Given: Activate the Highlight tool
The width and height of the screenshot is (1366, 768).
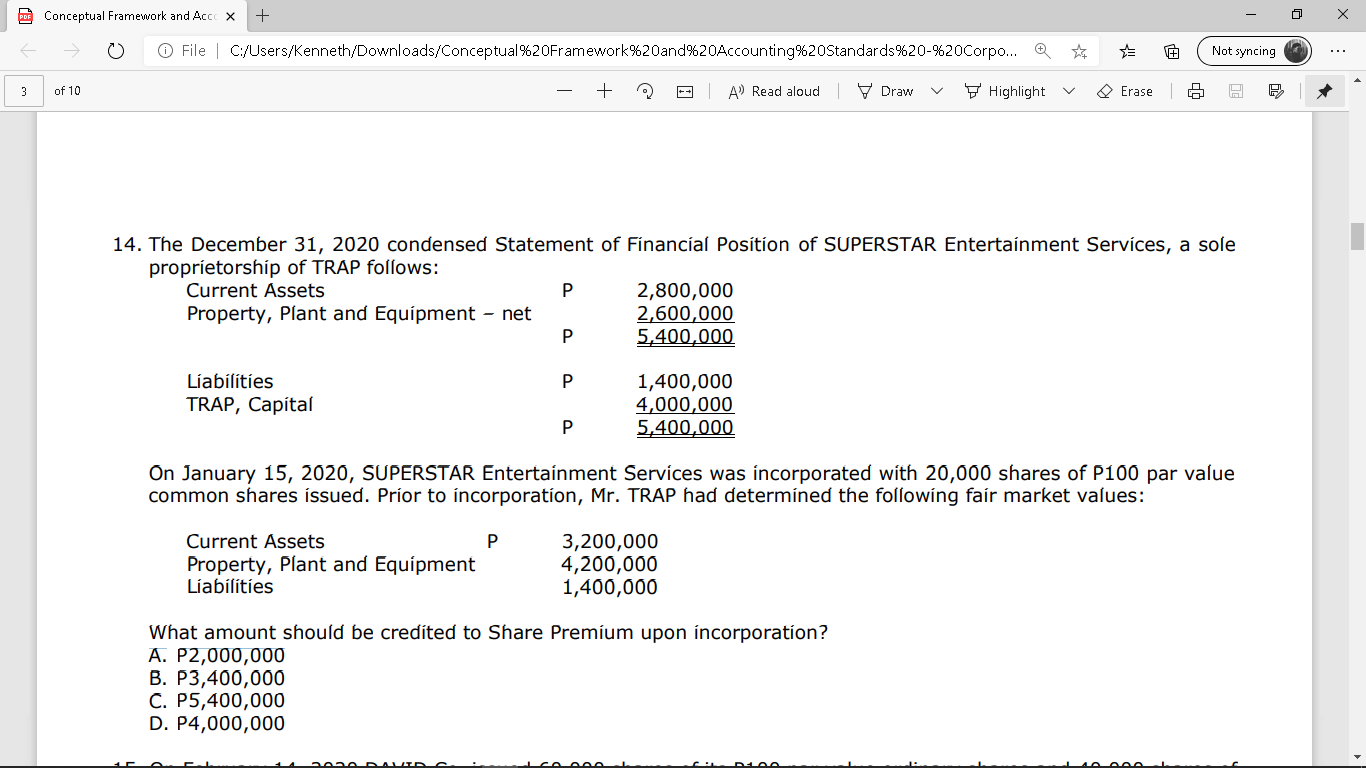Looking at the screenshot, I should click(x=1005, y=91).
